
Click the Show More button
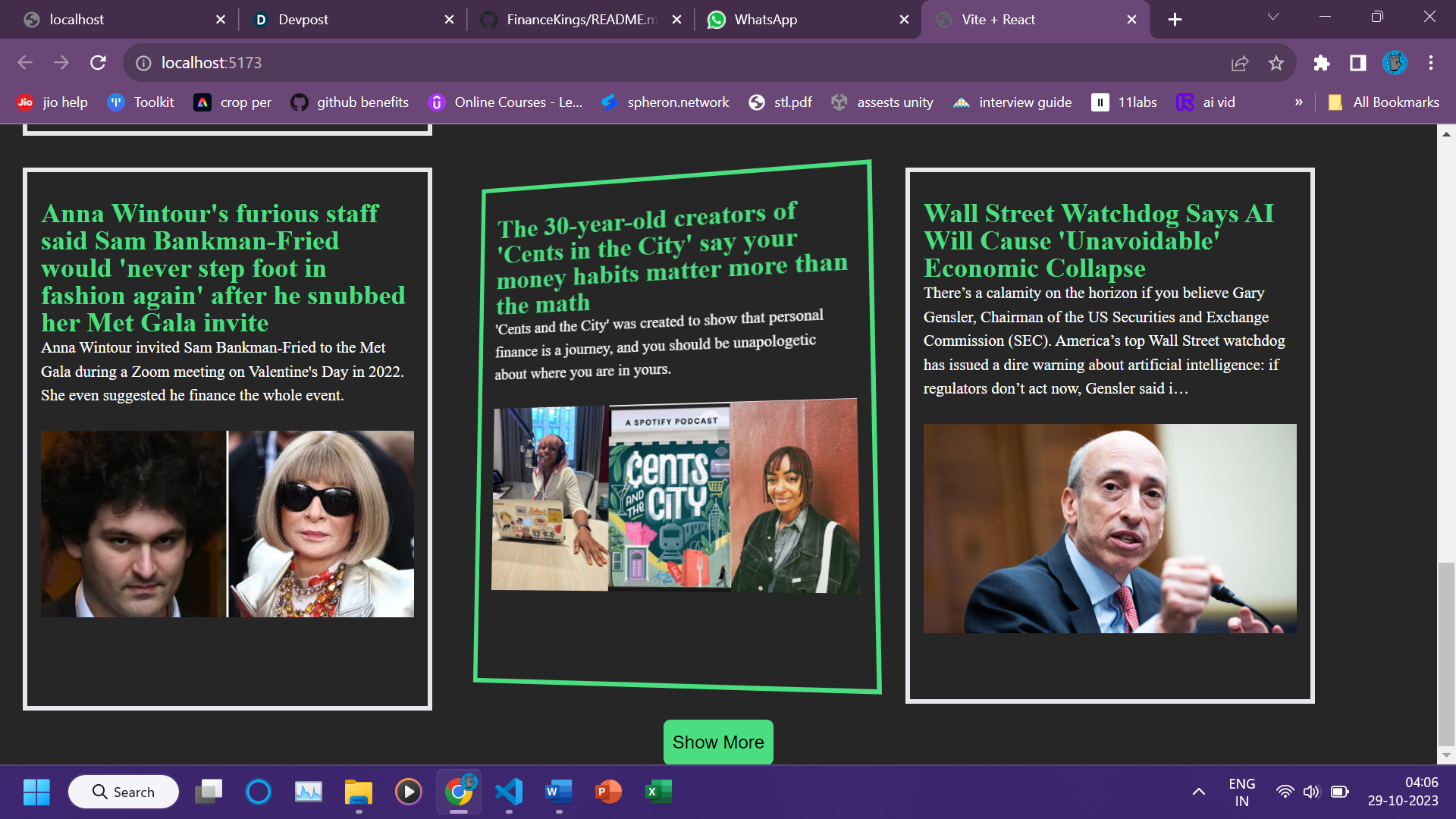718,742
